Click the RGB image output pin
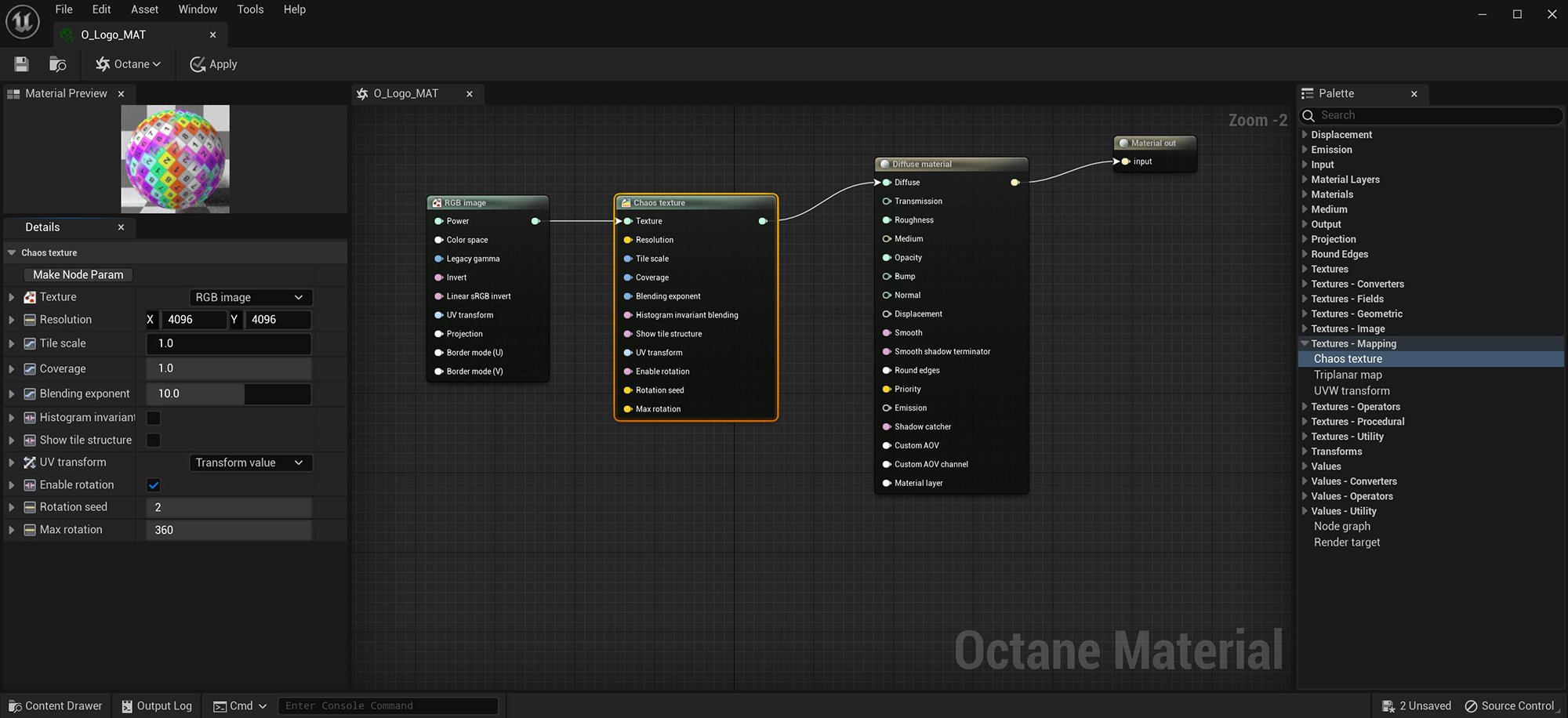The image size is (1568, 718). [535, 221]
